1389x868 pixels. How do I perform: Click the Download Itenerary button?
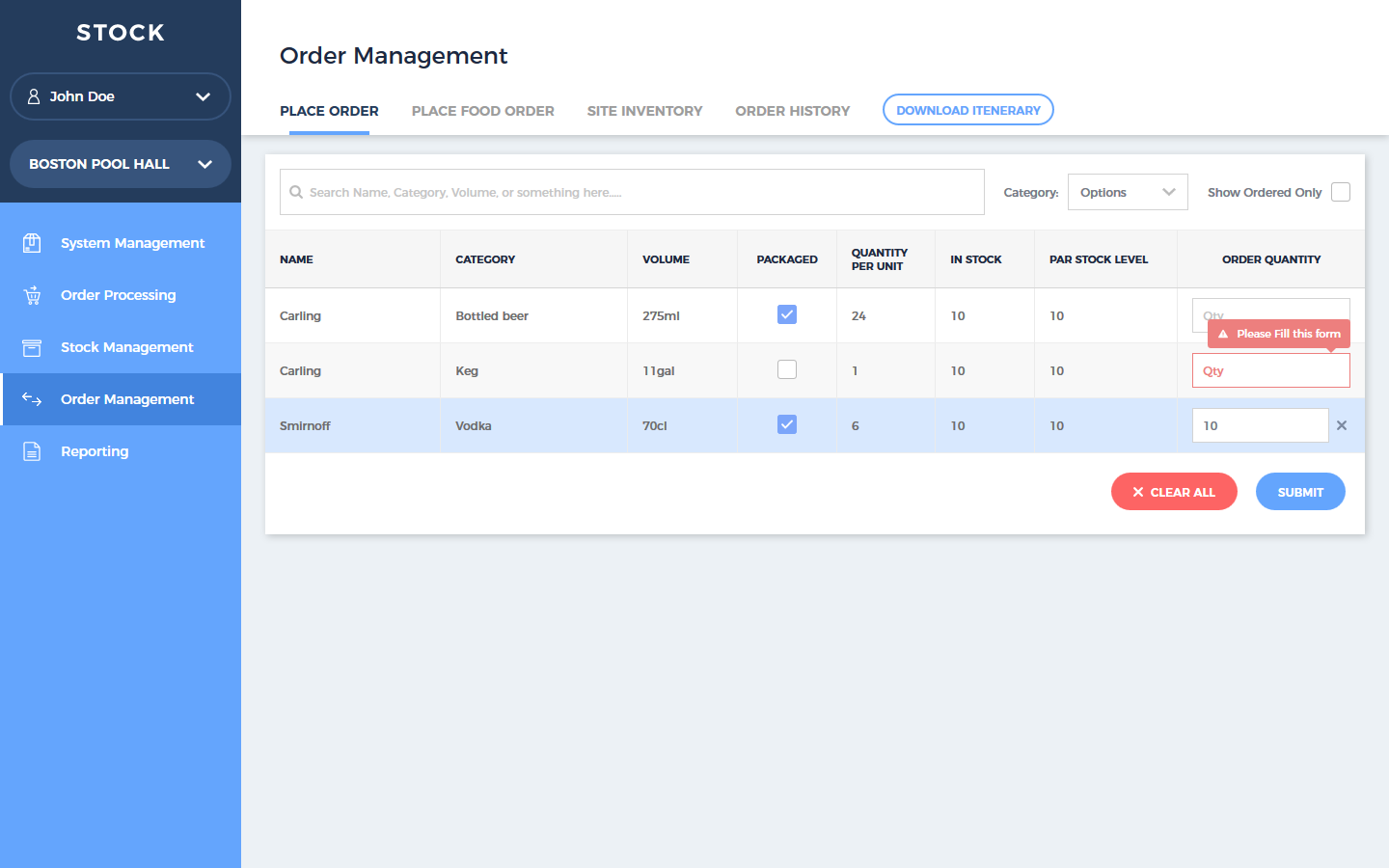pos(967,110)
